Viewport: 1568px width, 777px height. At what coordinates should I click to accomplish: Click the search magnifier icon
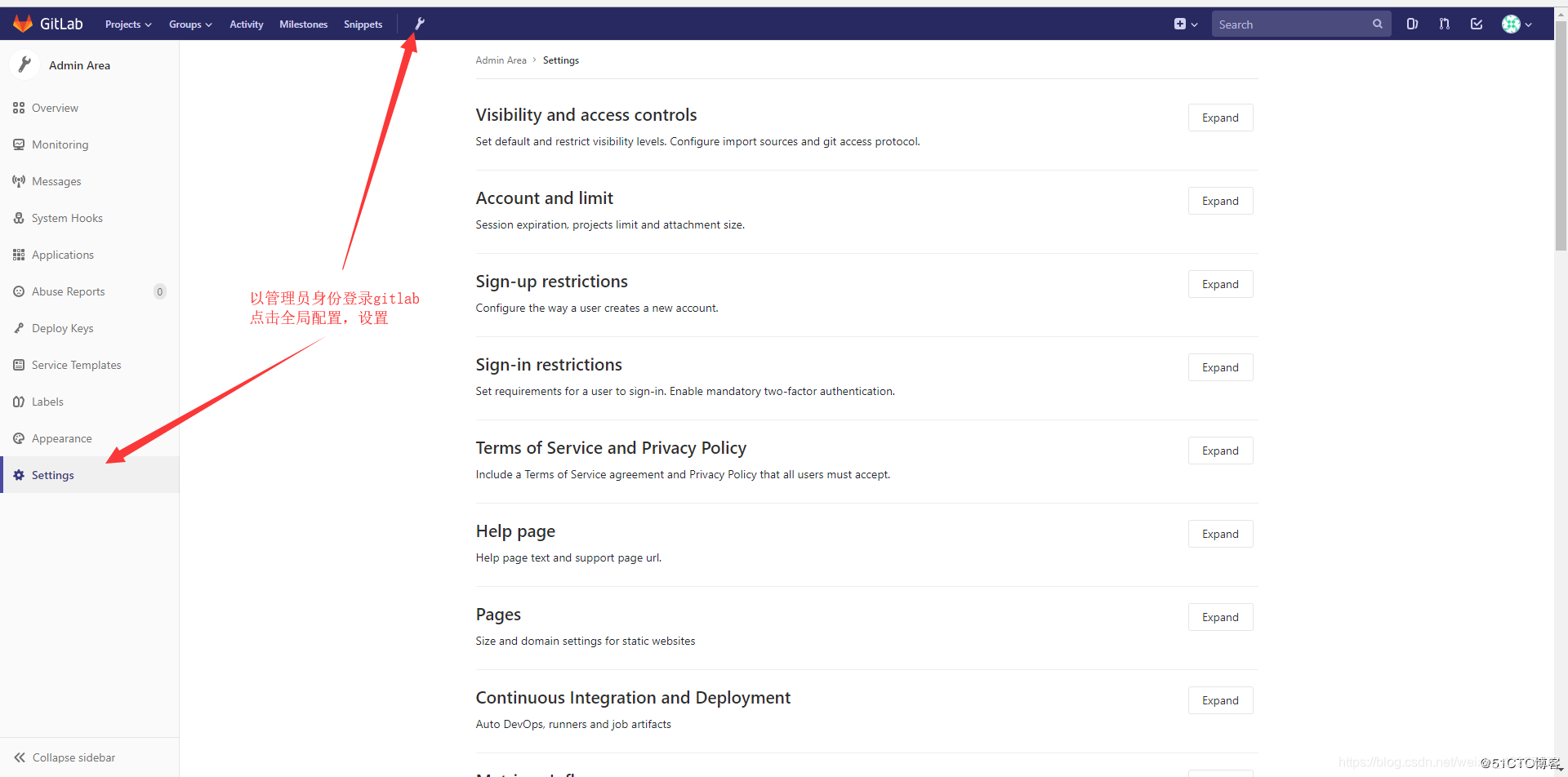pyautogui.click(x=1377, y=24)
